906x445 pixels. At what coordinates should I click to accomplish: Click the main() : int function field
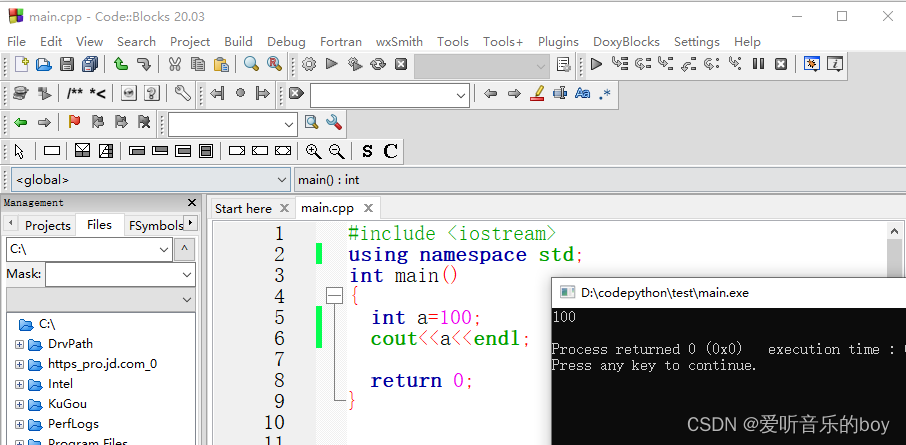pyautogui.click(x=599, y=180)
